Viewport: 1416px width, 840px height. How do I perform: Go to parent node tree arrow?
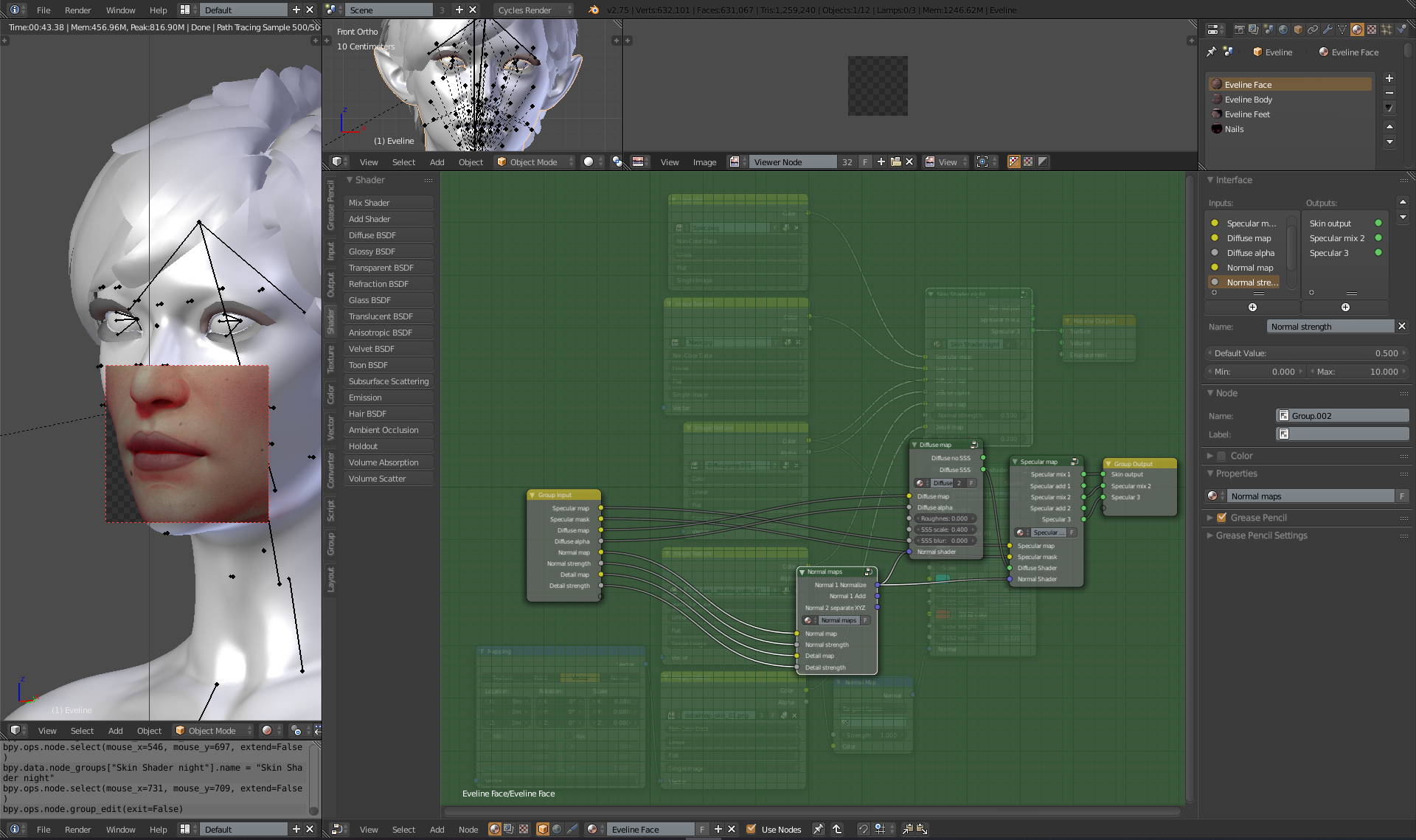coord(837,829)
